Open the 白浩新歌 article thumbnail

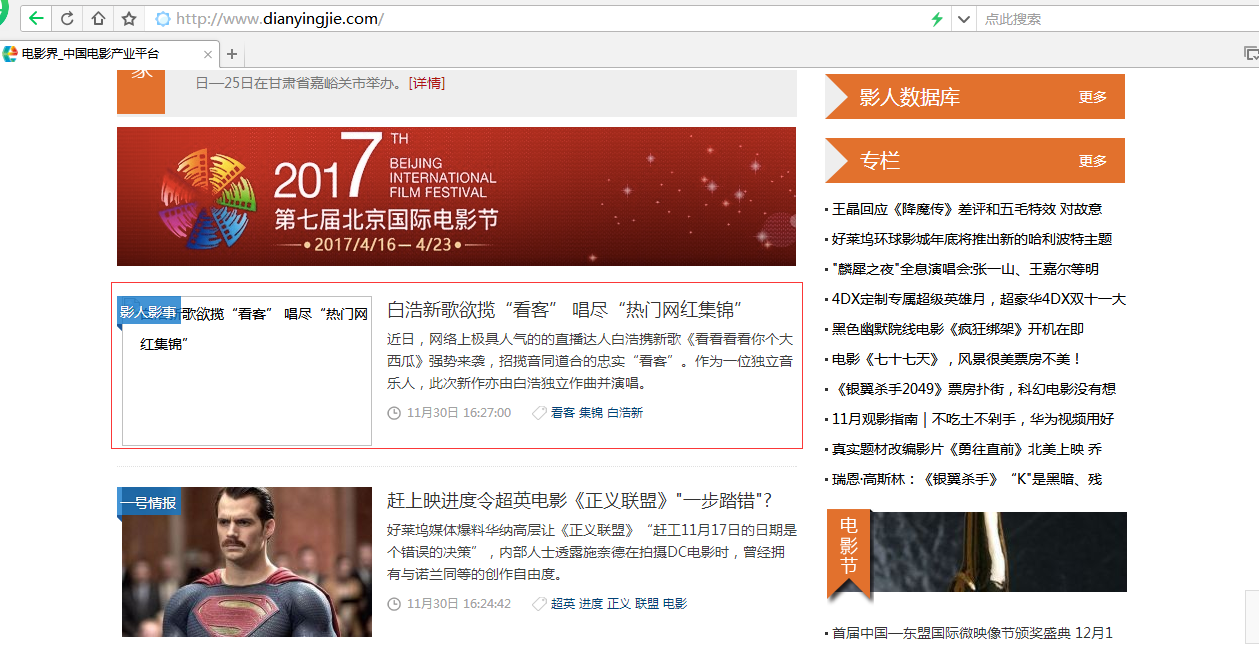247,371
